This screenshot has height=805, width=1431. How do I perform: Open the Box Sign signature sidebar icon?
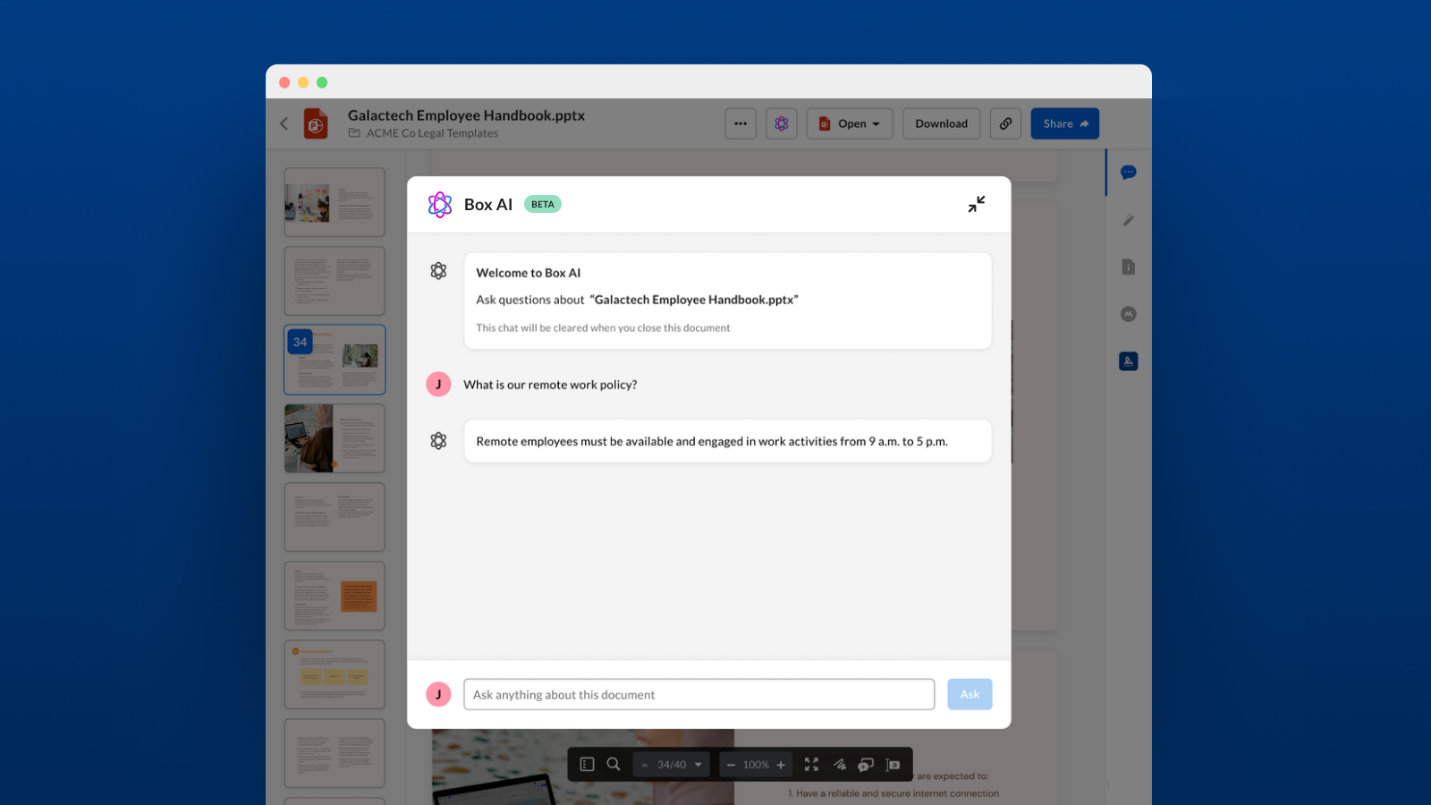tap(1128, 362)
